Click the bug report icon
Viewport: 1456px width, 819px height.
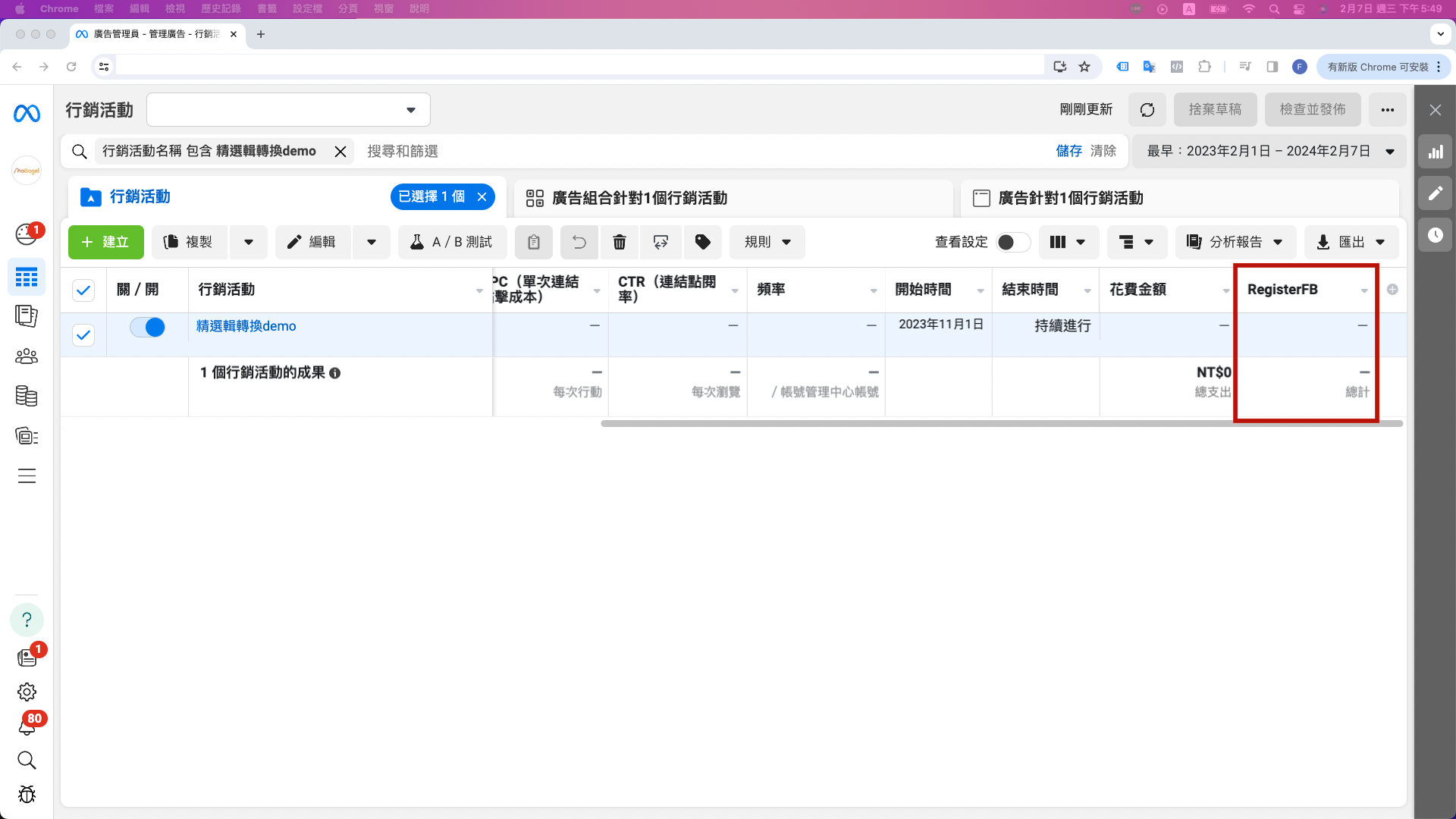tap(27, 794)
